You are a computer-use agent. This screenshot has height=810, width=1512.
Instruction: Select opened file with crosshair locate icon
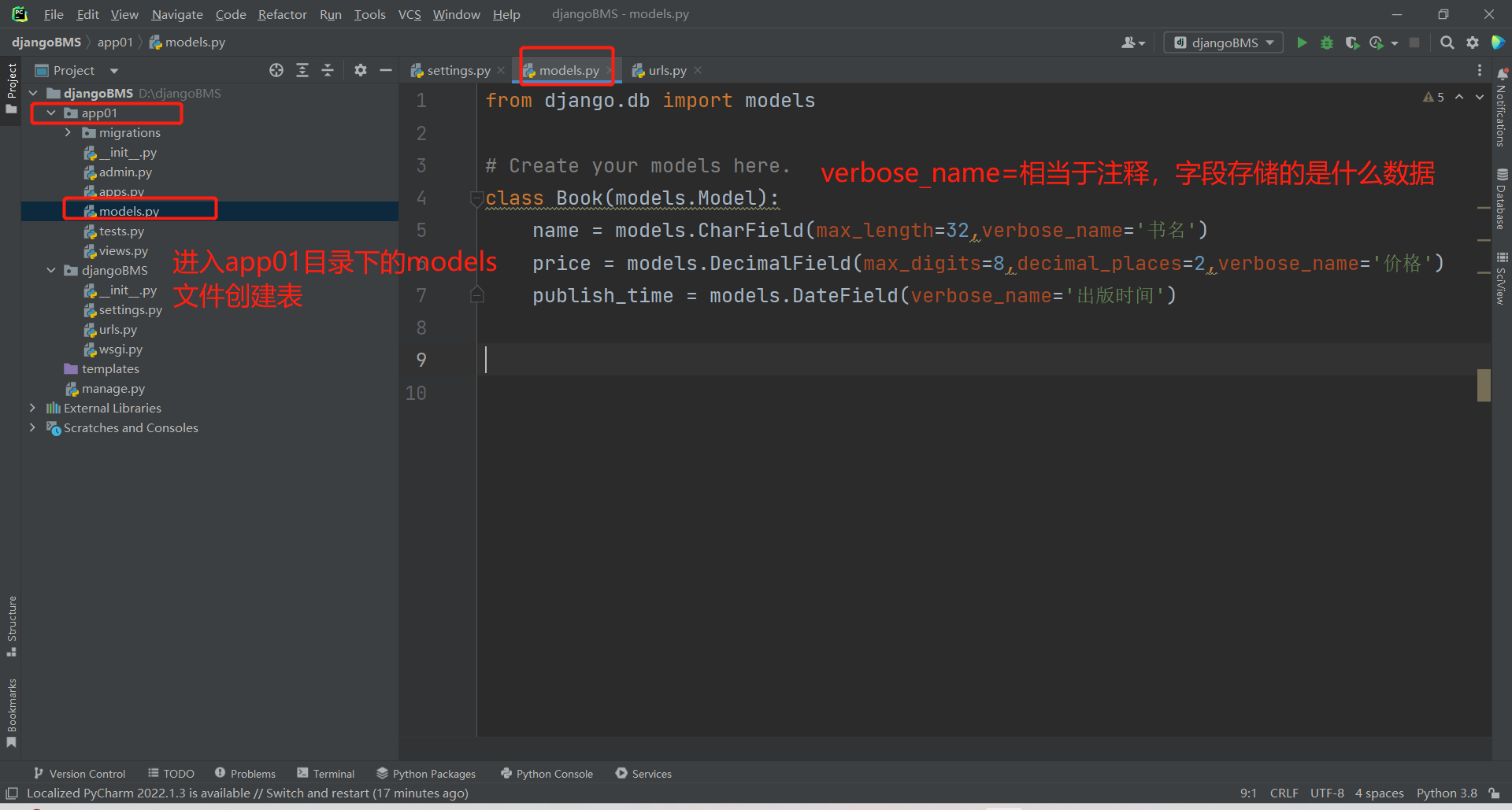tap(276, 70)
